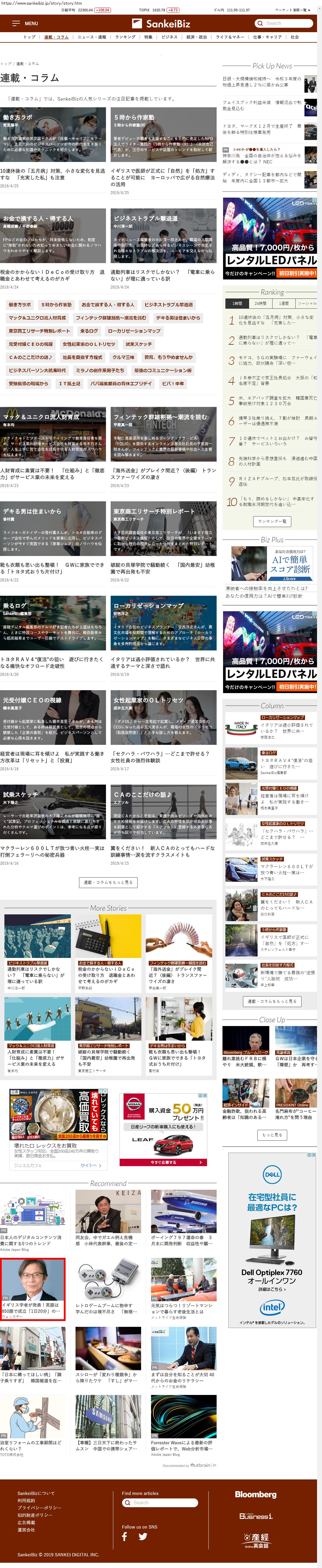Click sidebar 連載・コラムをもっと見る button under Column

(272, 1001)
